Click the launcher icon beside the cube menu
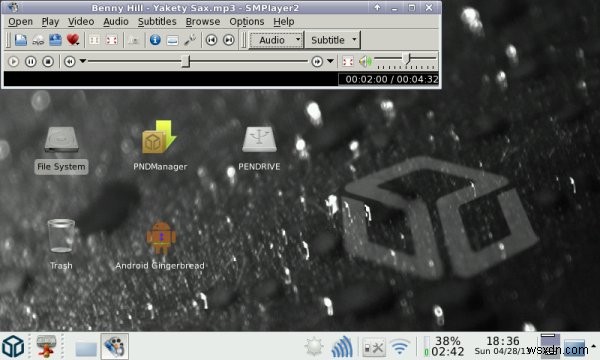 [46, 346]
